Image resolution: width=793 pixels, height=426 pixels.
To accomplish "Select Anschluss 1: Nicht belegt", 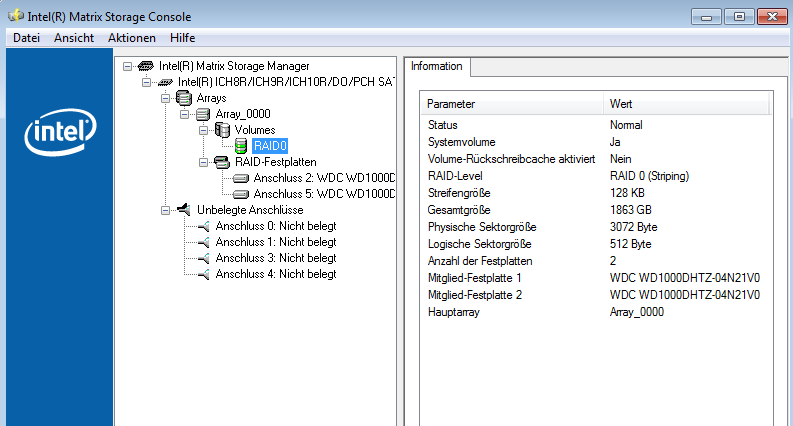I will click(x=276, y=242).
